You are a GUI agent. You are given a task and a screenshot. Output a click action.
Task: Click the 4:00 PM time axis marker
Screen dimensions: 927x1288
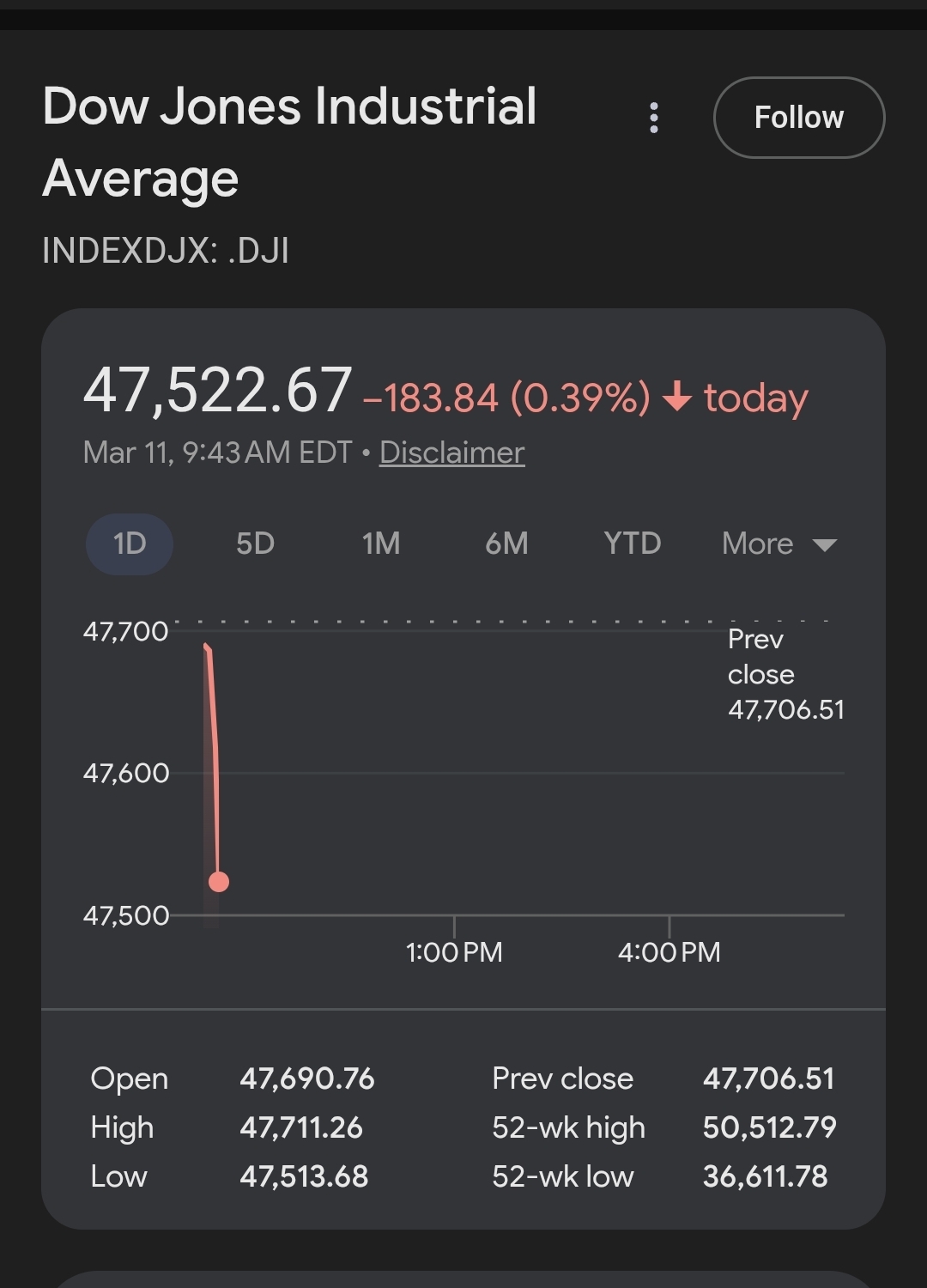[669, 951]
